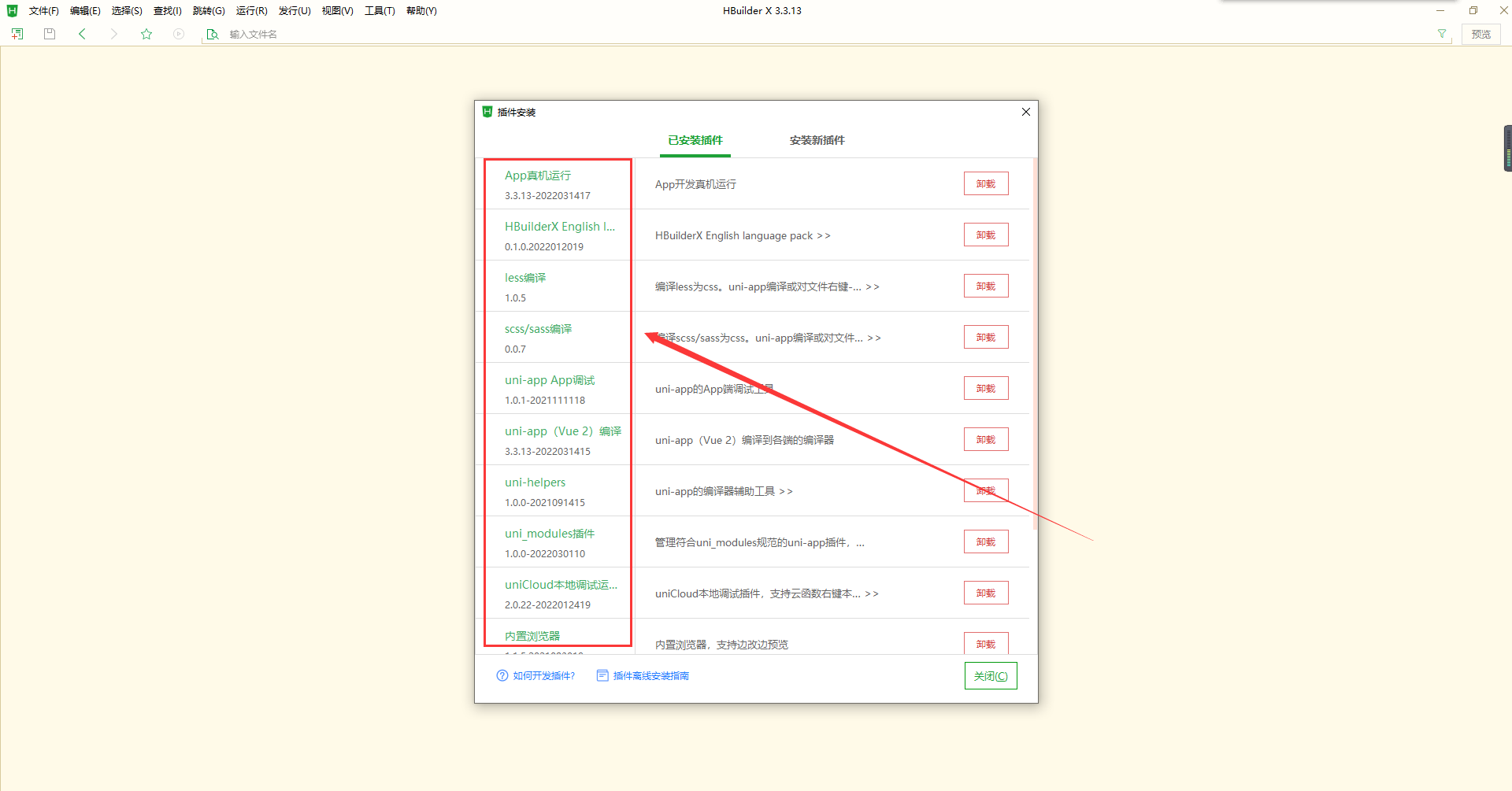
Task: Open the 发行(U) menu
Action: 295,11
